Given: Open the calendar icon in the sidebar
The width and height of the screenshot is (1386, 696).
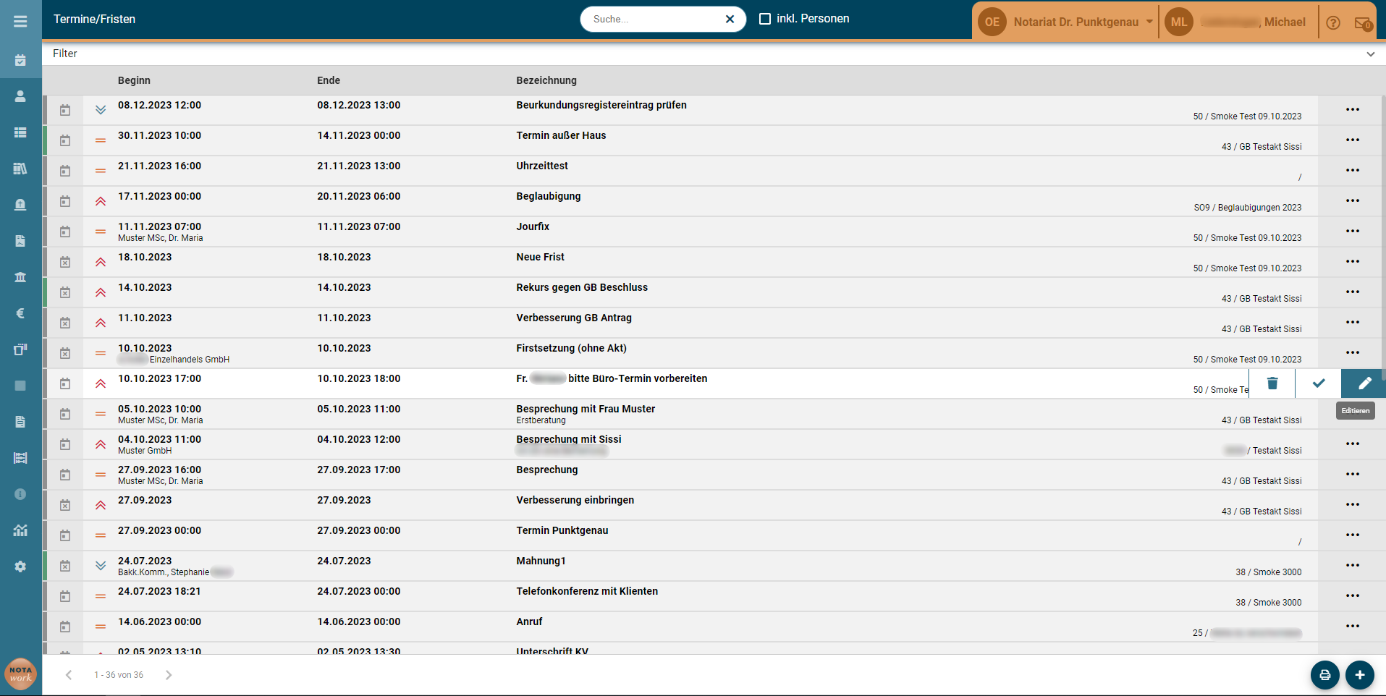Looking at the screenshot, I should [20, 60].
